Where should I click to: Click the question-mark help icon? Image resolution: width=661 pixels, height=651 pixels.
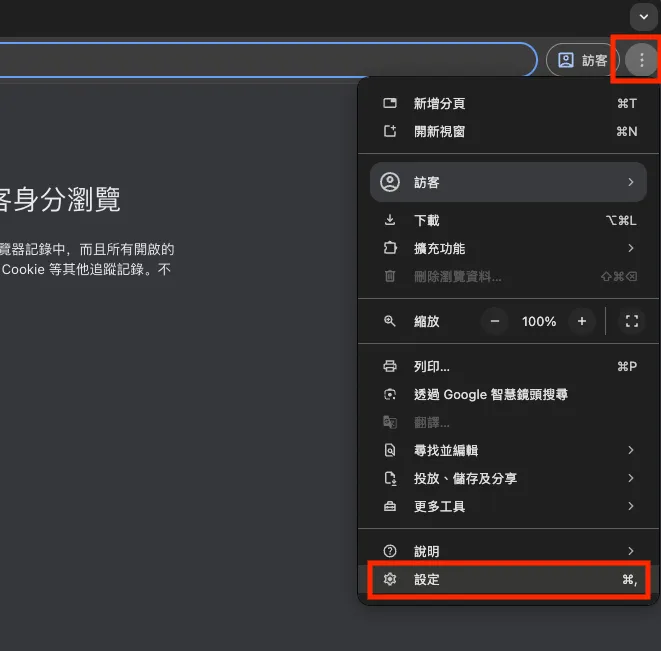[390, 551]
